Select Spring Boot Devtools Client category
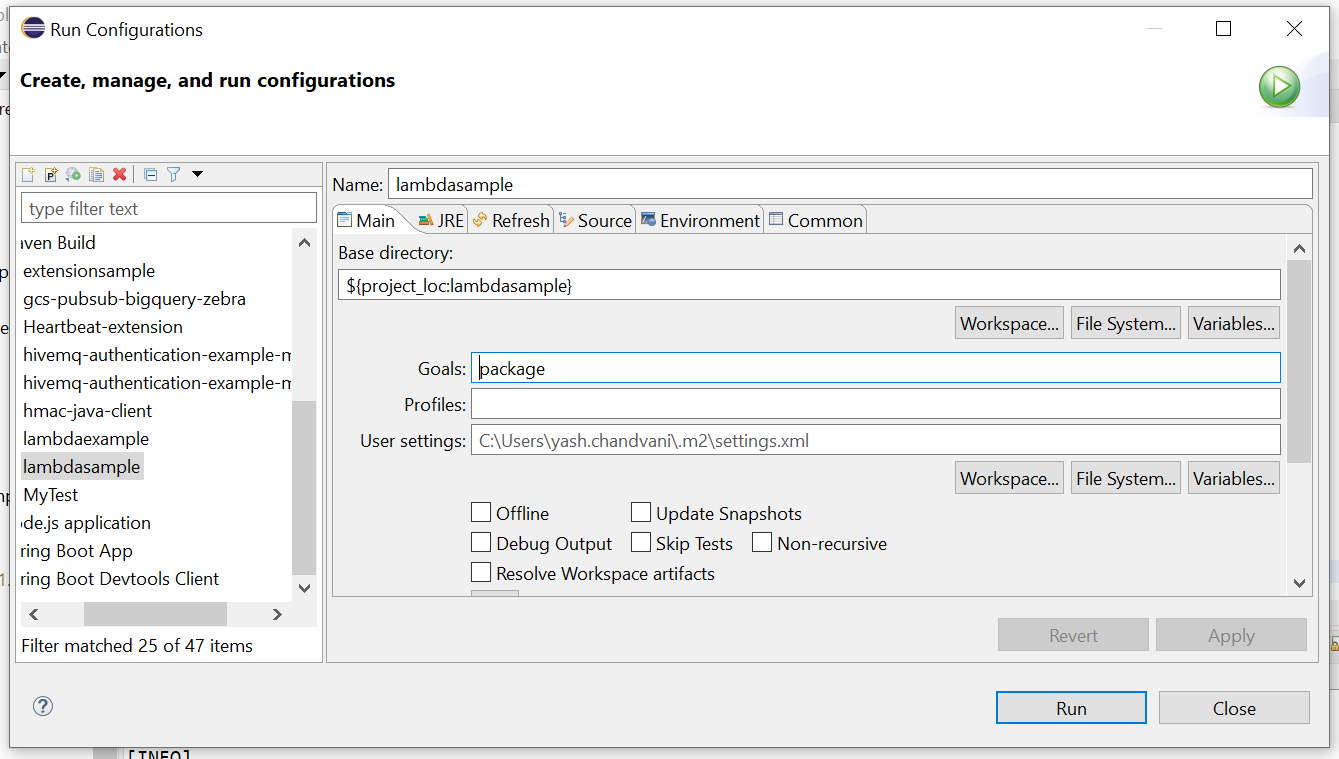The image size is (1339, 759). coord(120,579)
